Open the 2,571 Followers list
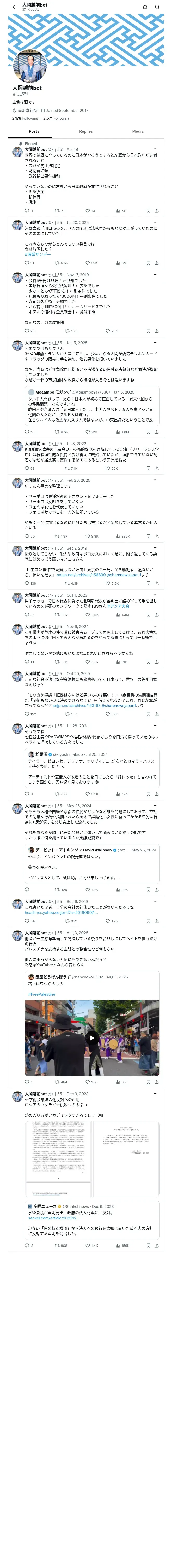 point(57,119)
